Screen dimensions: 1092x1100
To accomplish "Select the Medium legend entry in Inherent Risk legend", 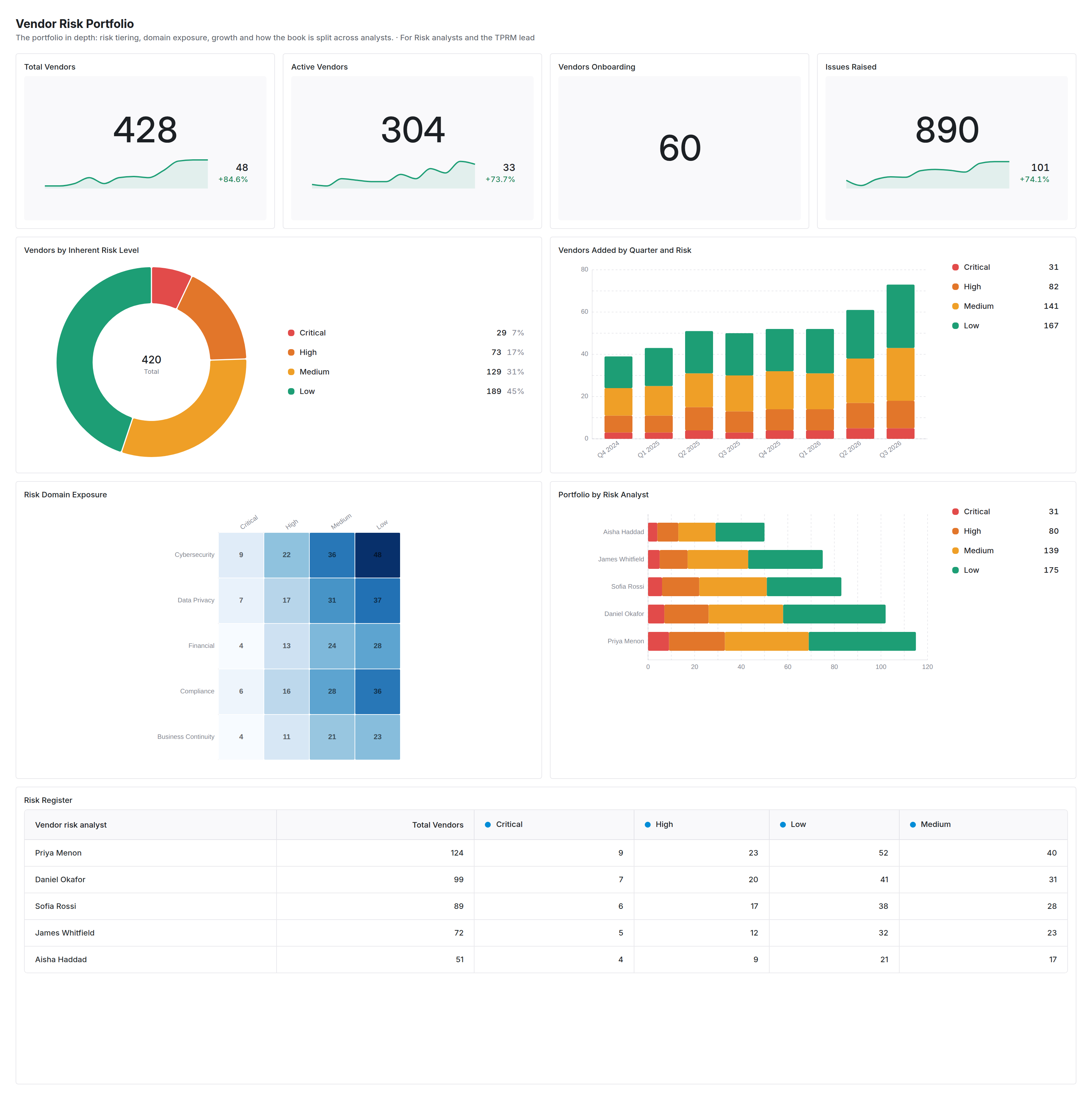I will tap(406, 372).
